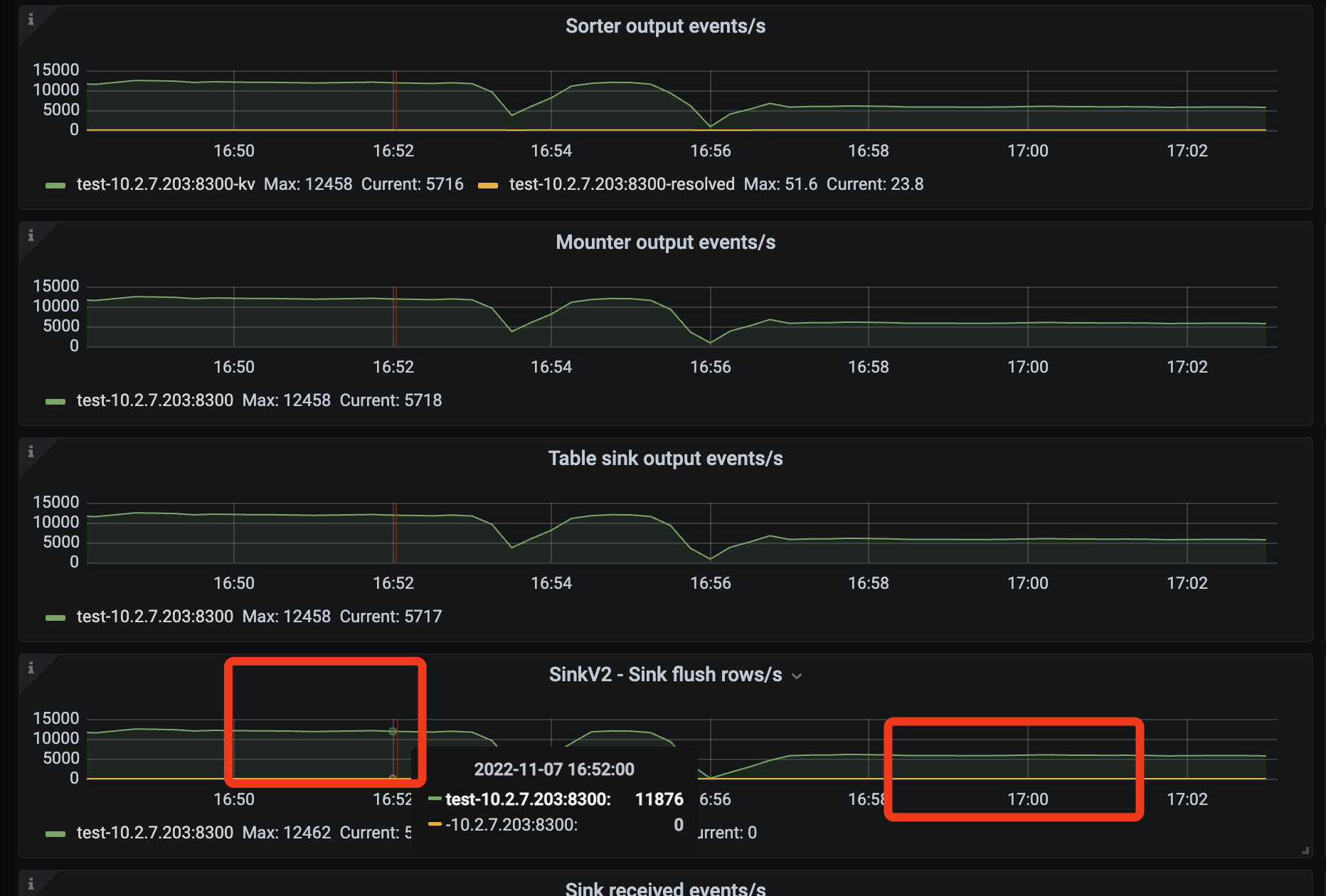Open the Table sink output events/s panel title
The image size is (1326, 896).
click(x=665, y=459)
